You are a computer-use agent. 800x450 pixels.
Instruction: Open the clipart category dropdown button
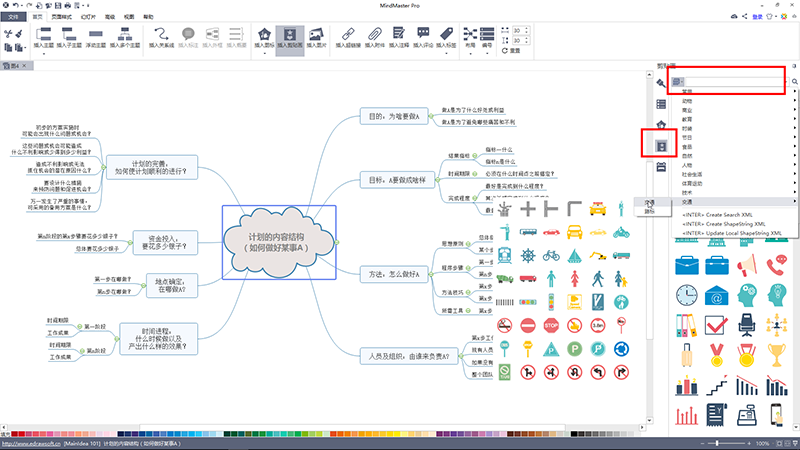[x=678, y=82]
